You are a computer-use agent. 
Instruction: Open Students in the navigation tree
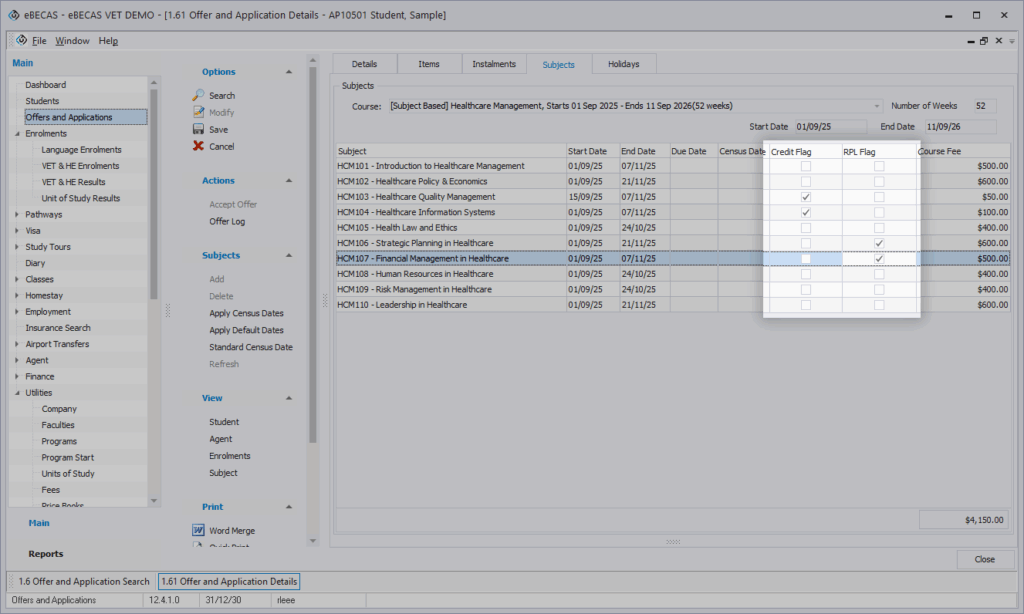click(x=42, y=101)
